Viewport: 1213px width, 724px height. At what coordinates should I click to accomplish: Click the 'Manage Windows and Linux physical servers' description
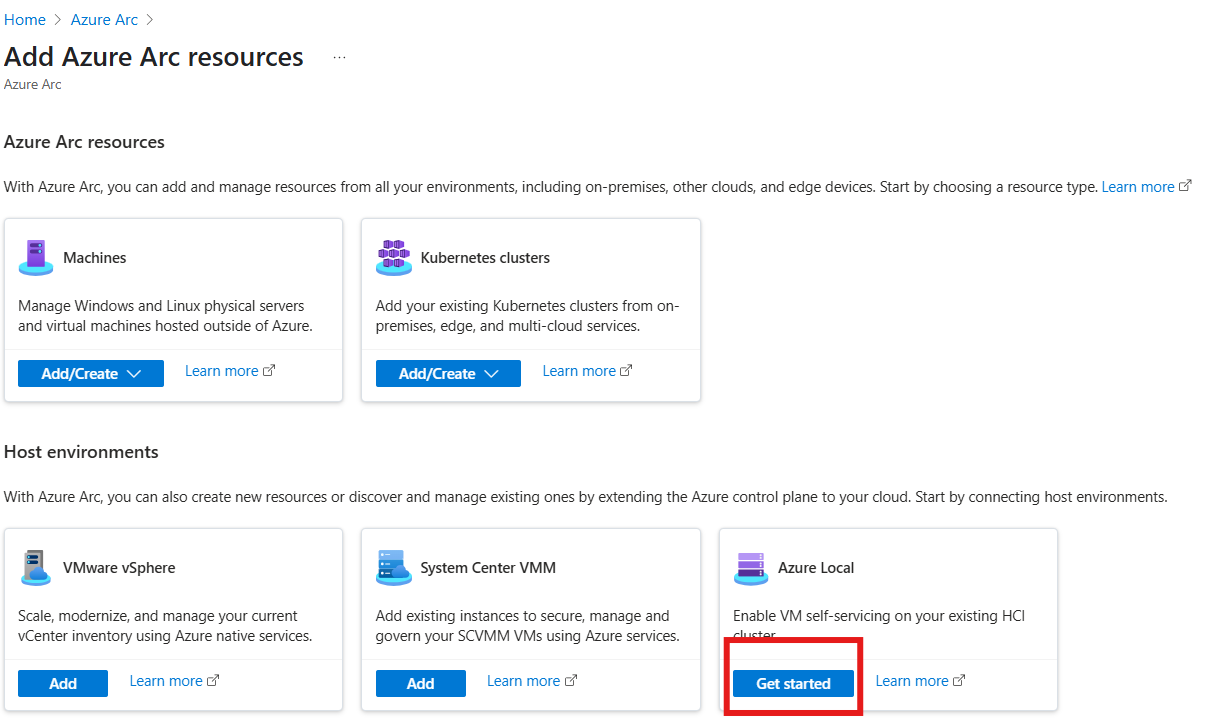[x=165, y=316]
